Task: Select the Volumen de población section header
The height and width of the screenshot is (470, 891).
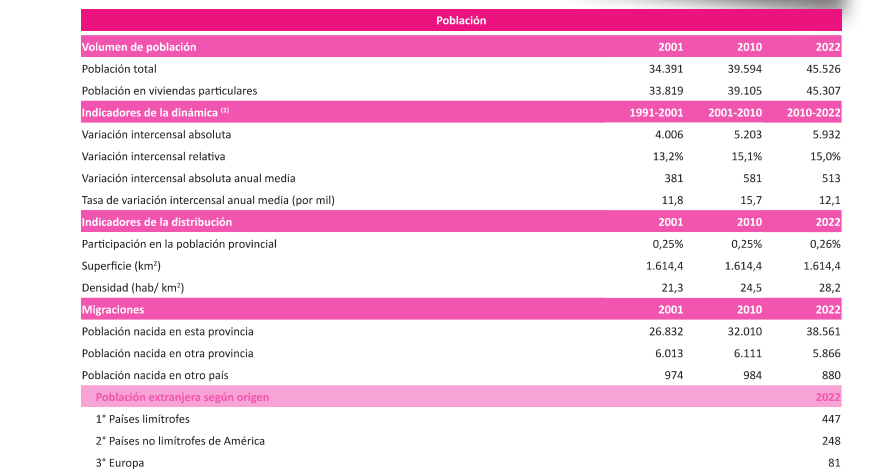Action: pos(139,47)
